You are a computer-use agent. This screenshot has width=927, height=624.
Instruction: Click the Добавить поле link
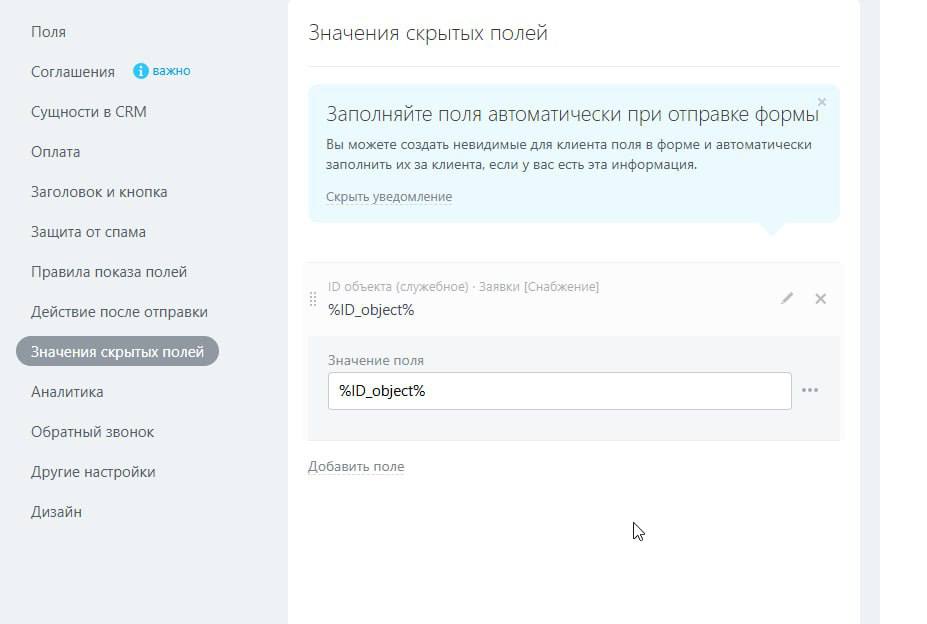click(x=356, y=467)
